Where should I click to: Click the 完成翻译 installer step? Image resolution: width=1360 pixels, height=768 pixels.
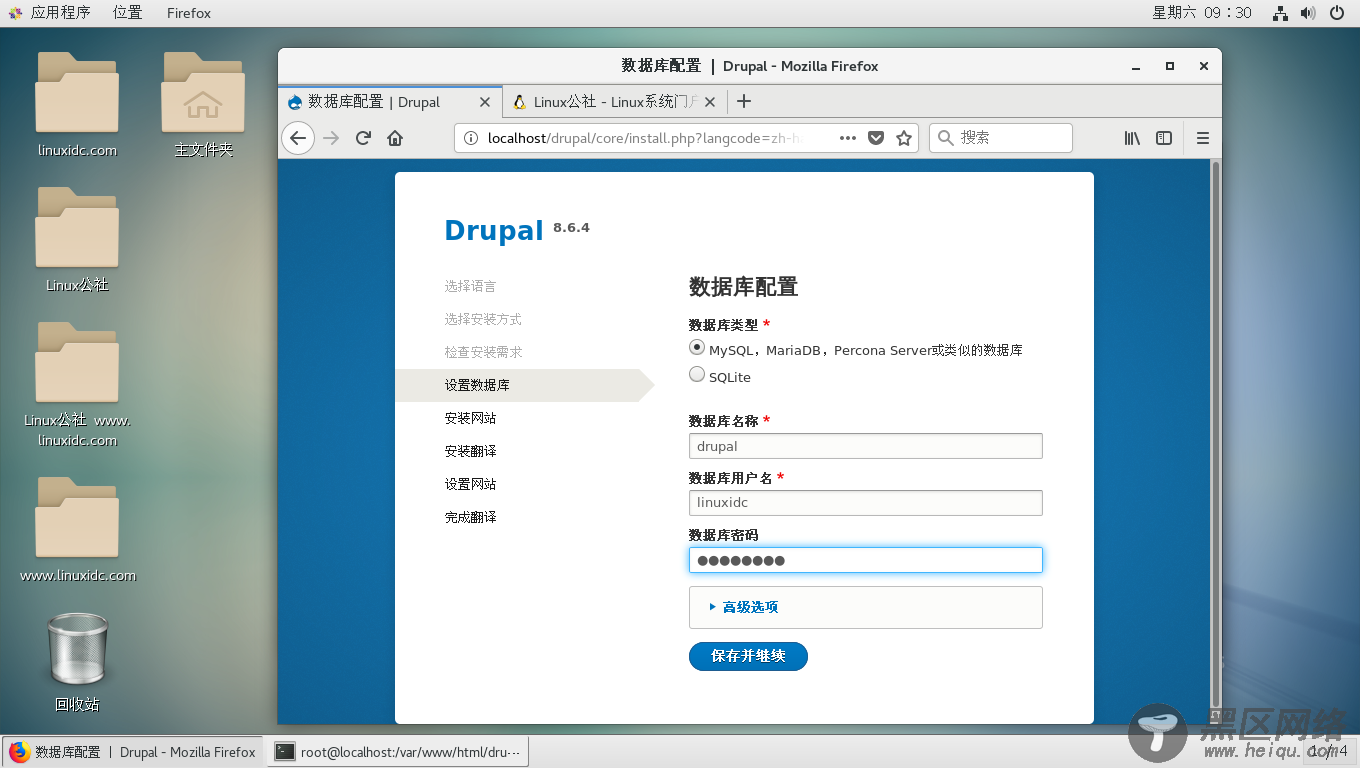click(x=470, y=517)
